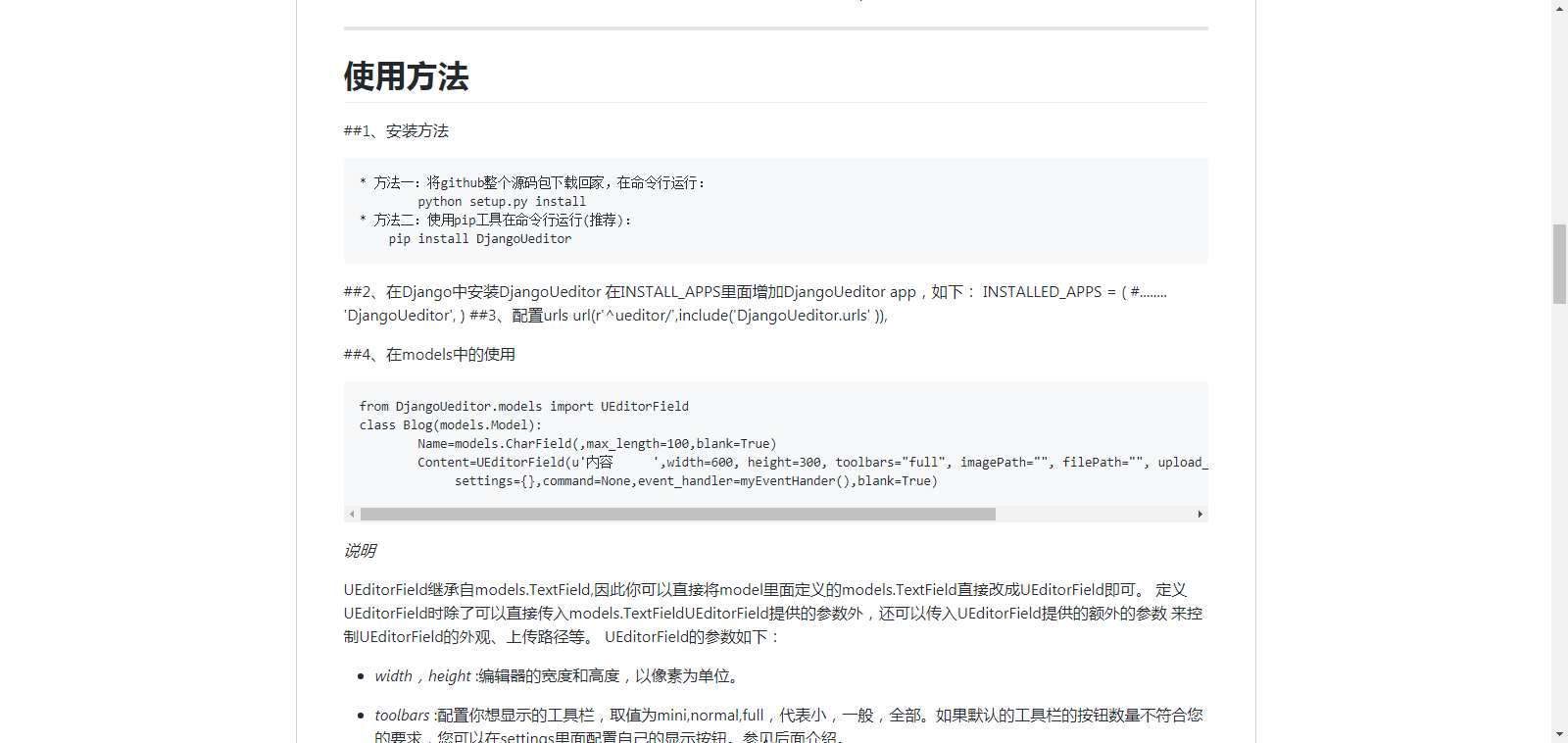Click the Name=models.CharField code line
The width and height of the screenshot is (1568, 743).
(597, 443)
